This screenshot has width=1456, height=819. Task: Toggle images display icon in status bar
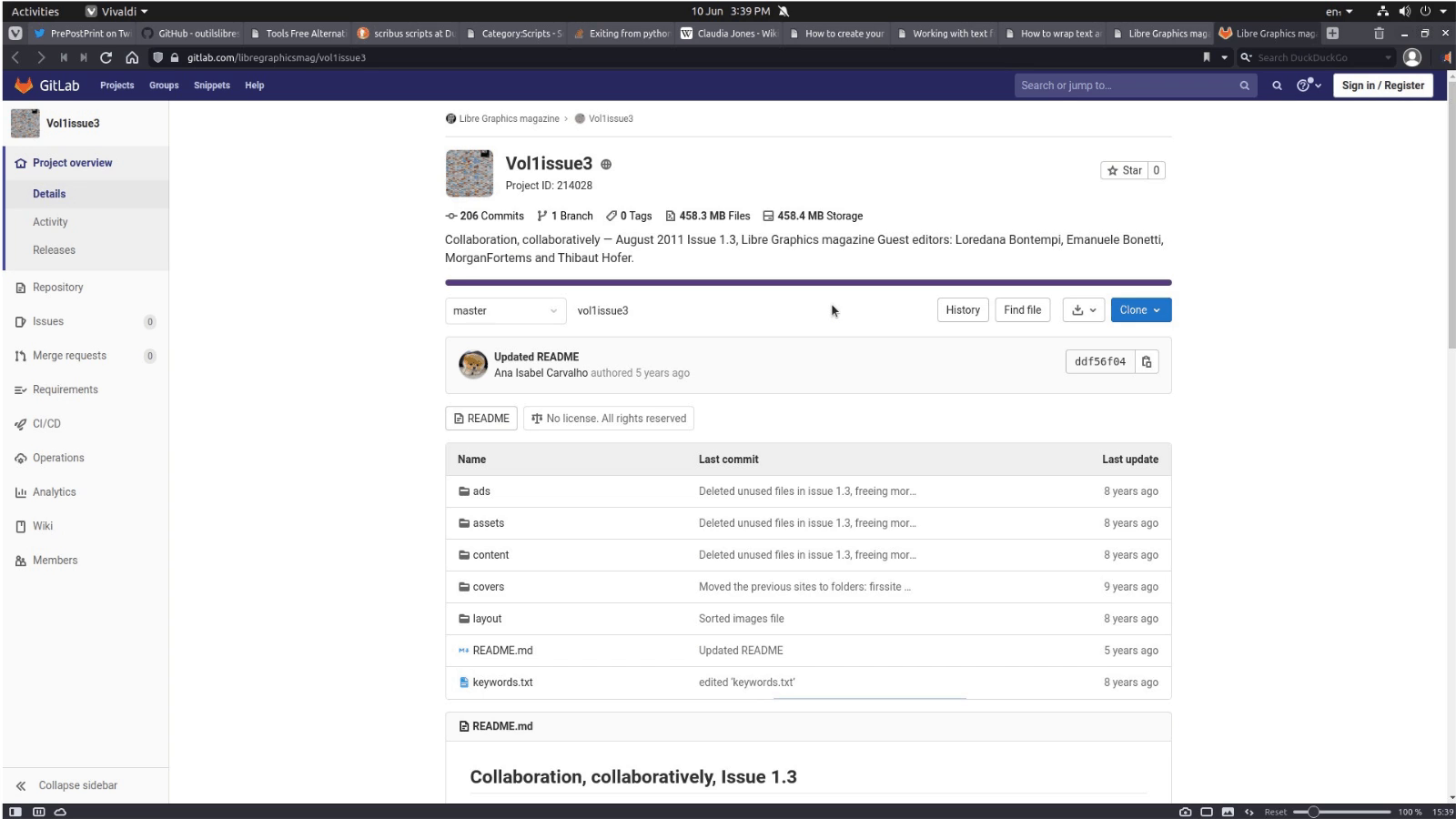tap(1228, 812)
